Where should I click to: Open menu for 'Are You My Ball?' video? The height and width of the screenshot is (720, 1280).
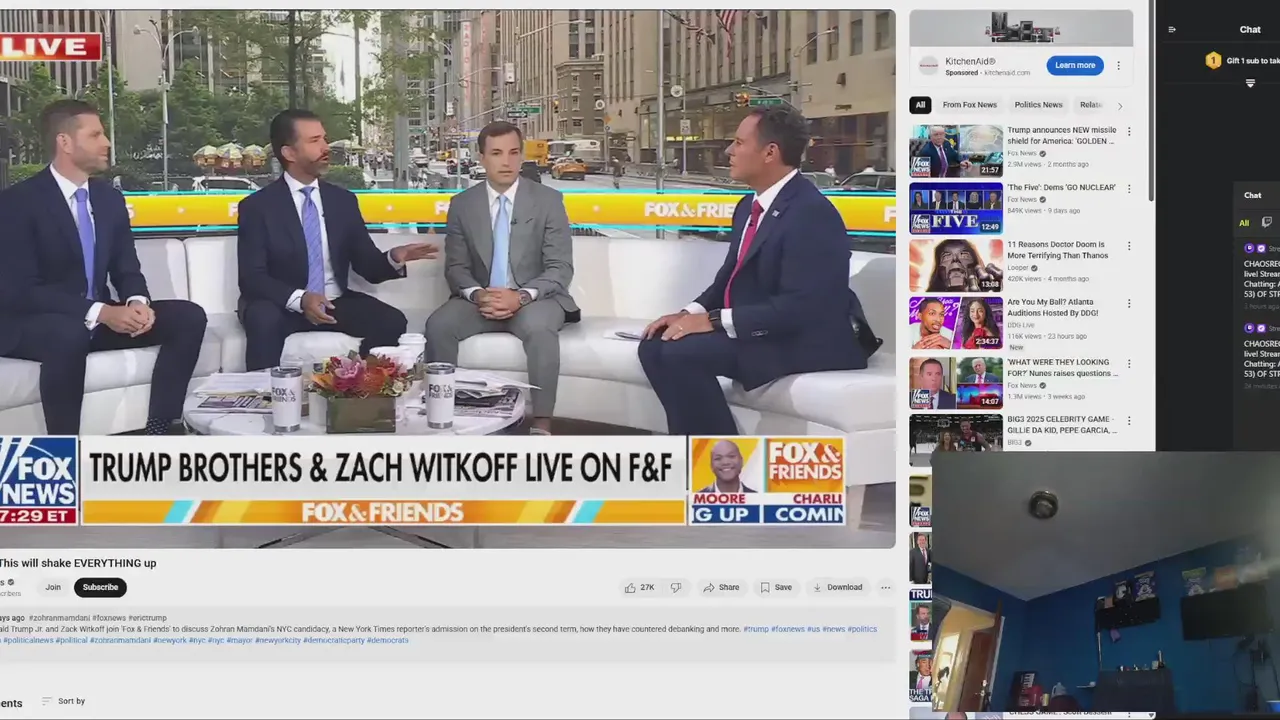(1129, 304)
